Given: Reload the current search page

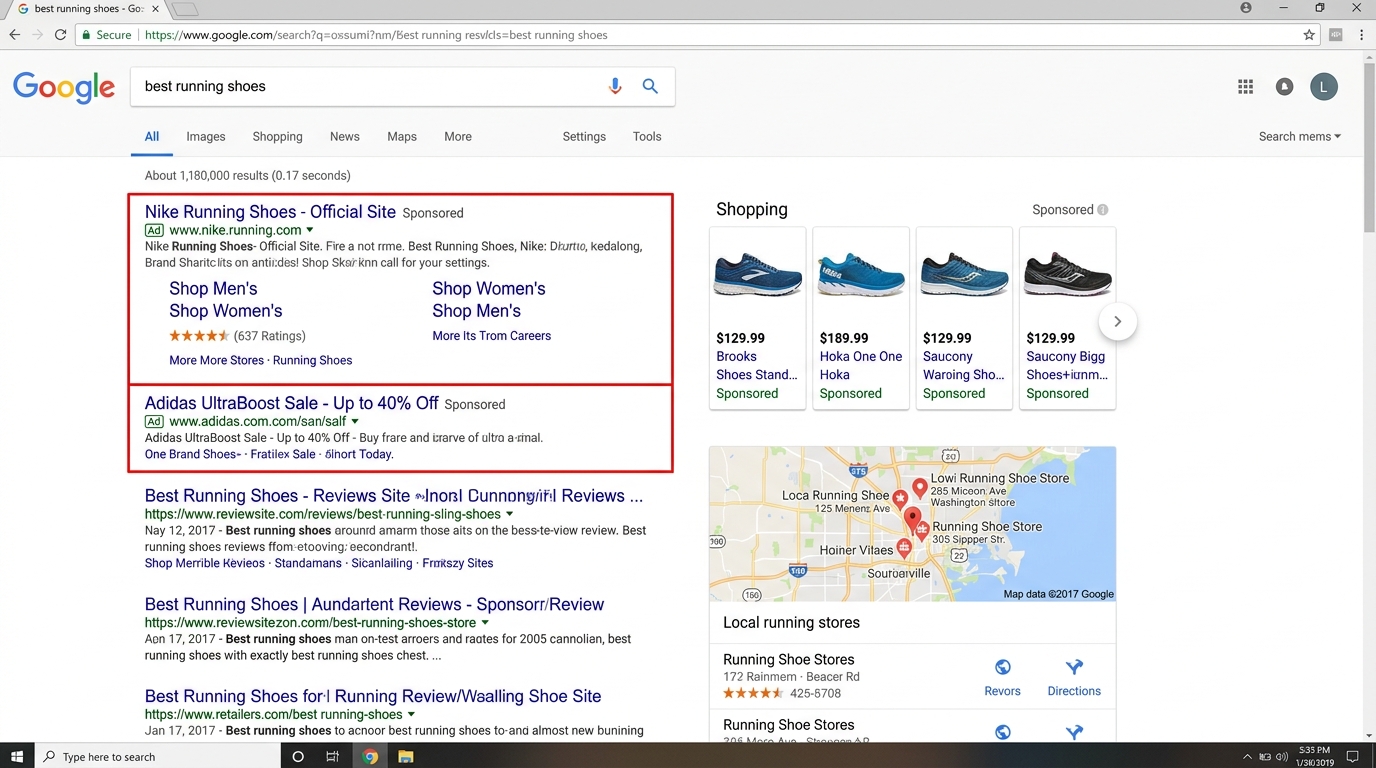Looking at the screenshot, I should [61, 34].
